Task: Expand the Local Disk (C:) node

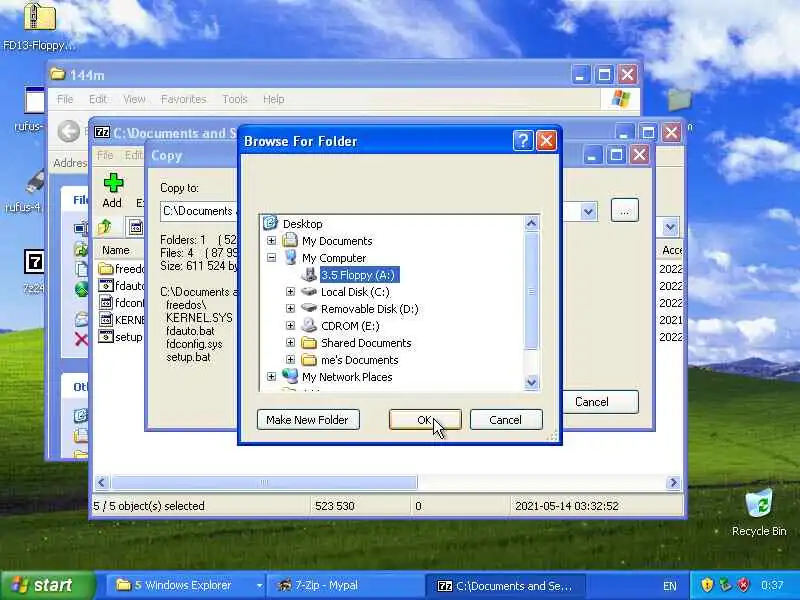Action: click(290, 291)
